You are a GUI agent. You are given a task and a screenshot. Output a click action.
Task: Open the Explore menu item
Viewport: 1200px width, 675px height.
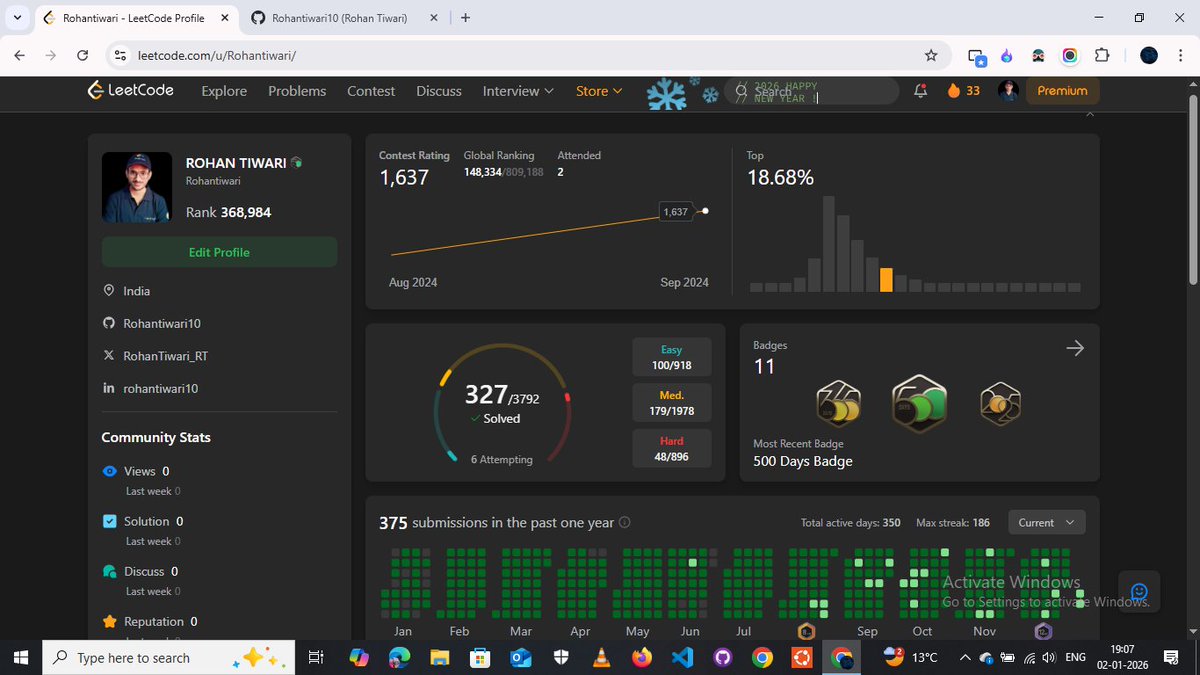pos(224,91)
